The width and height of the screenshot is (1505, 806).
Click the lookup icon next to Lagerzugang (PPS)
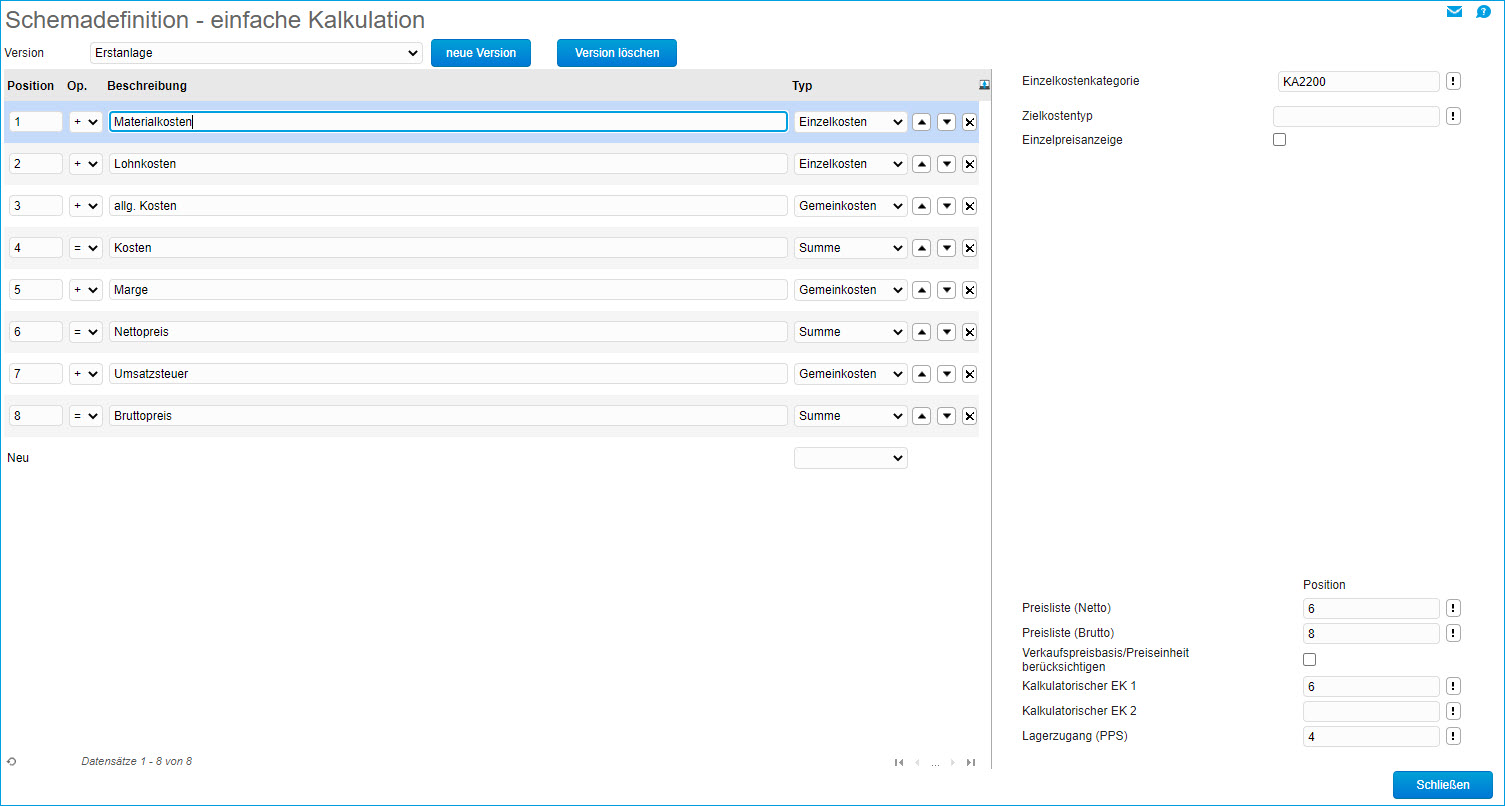1453,737
